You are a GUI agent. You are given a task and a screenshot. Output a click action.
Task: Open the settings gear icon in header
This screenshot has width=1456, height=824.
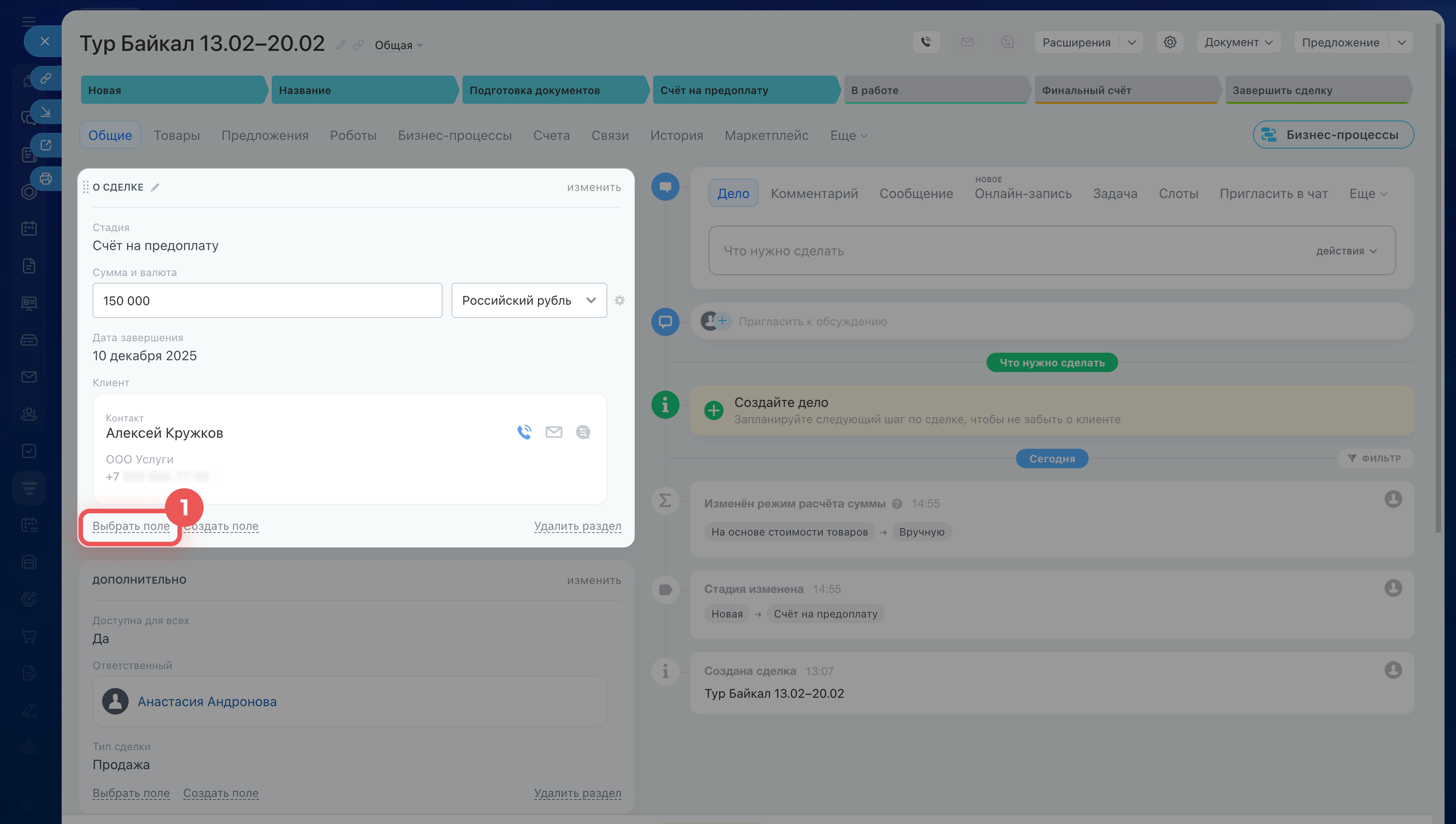(x=1170, y=42)
